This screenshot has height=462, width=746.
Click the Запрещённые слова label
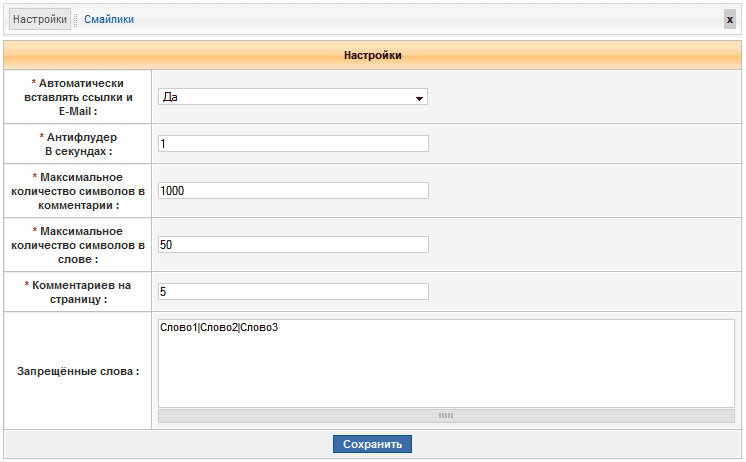(x=78, y=371)
